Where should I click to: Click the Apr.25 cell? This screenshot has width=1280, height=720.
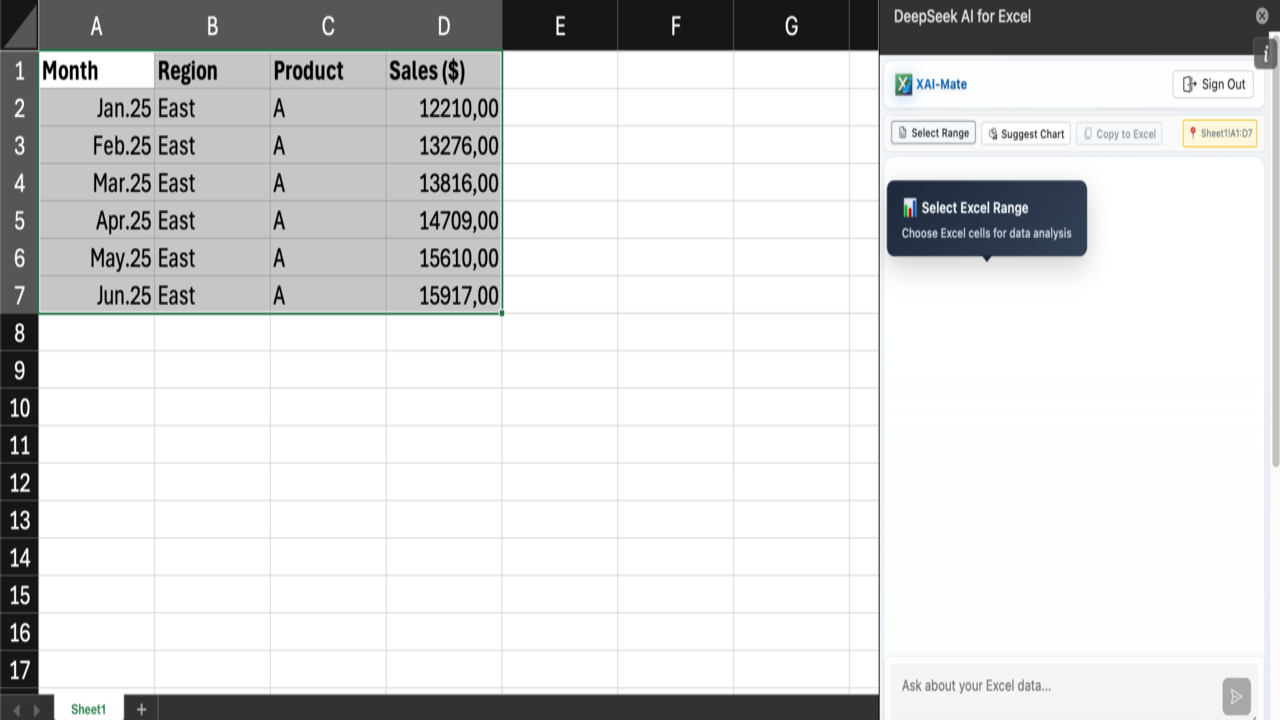pos(96,220)
